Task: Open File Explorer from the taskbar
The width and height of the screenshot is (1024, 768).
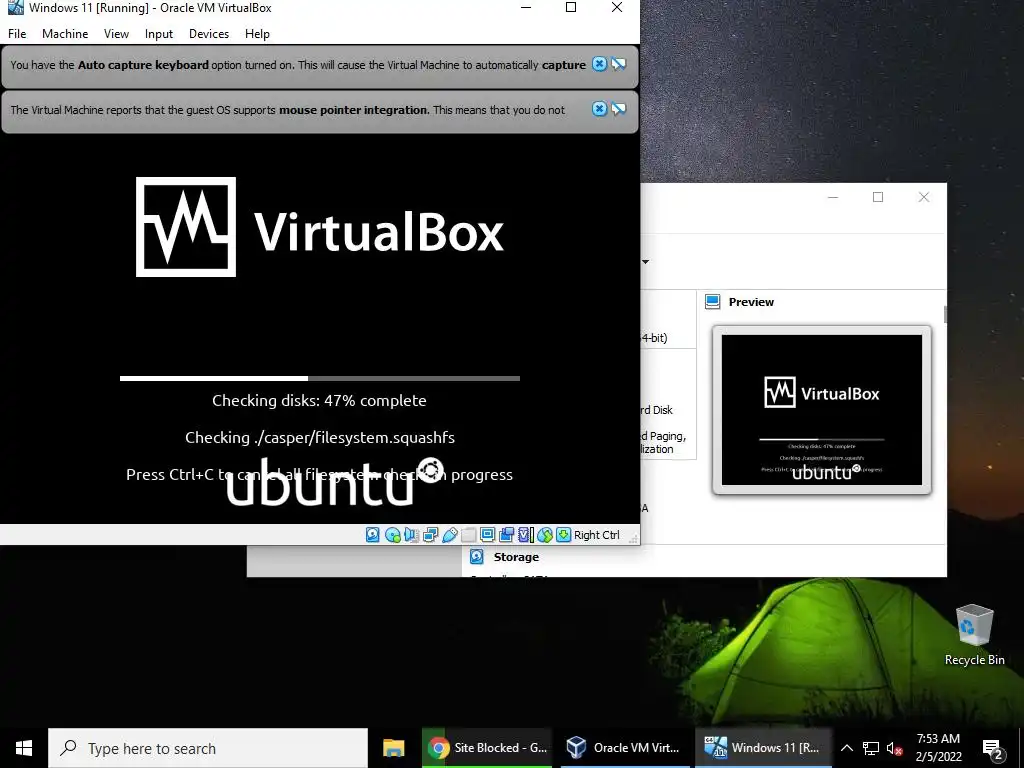Action: click(393, 748)
